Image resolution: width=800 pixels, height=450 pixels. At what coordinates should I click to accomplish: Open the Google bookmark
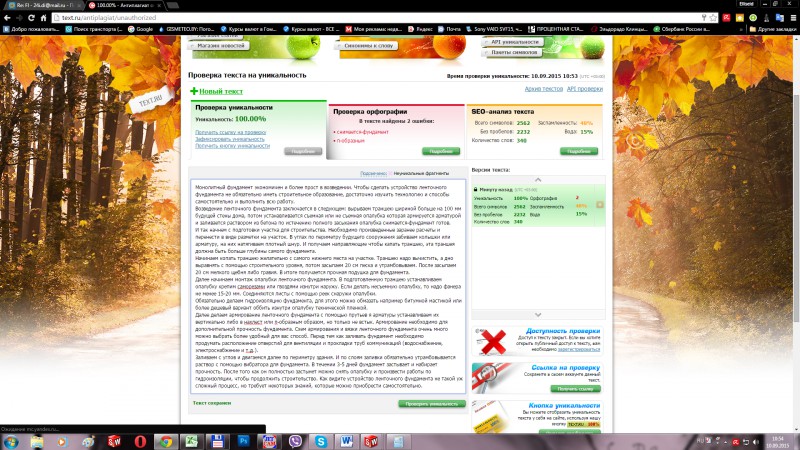point(140,29)
